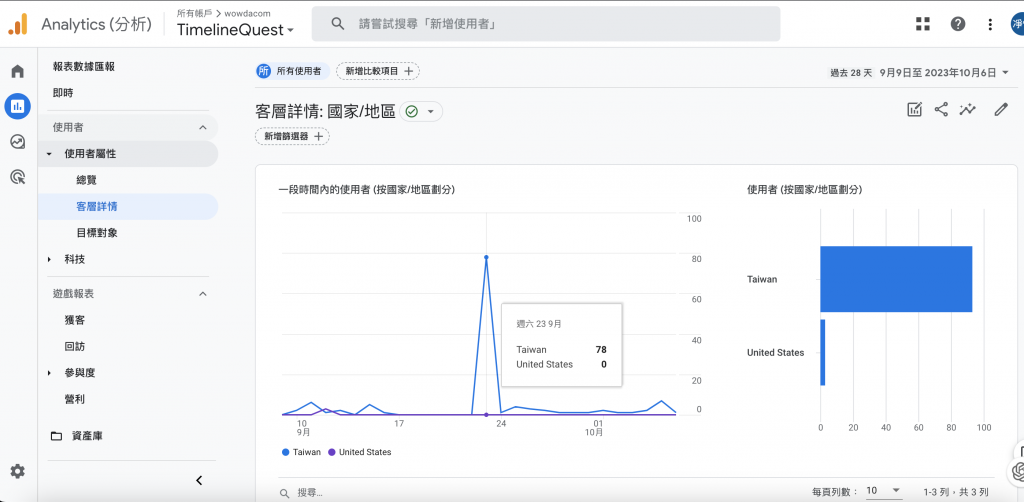This screenshot has width=1024, height=502.
Task: Collapse the 使用者 section chevron
Action: (x=202, y=127)
